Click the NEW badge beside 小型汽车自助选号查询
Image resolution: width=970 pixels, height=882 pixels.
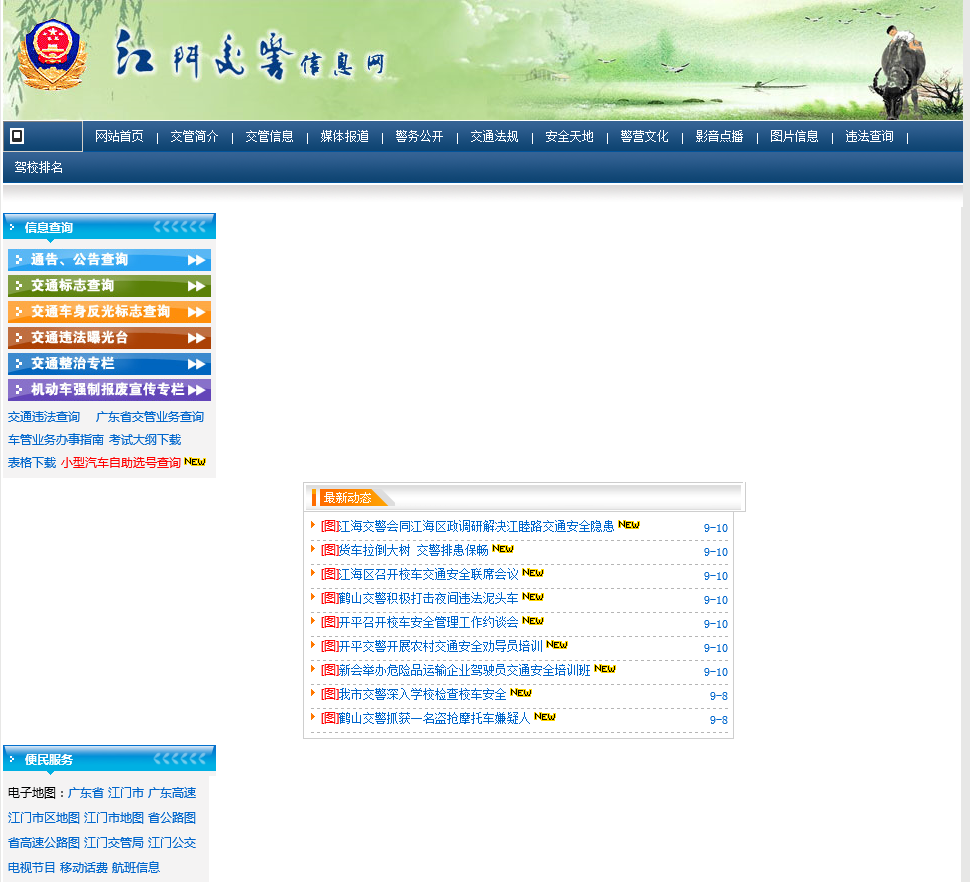click(195, 461)
